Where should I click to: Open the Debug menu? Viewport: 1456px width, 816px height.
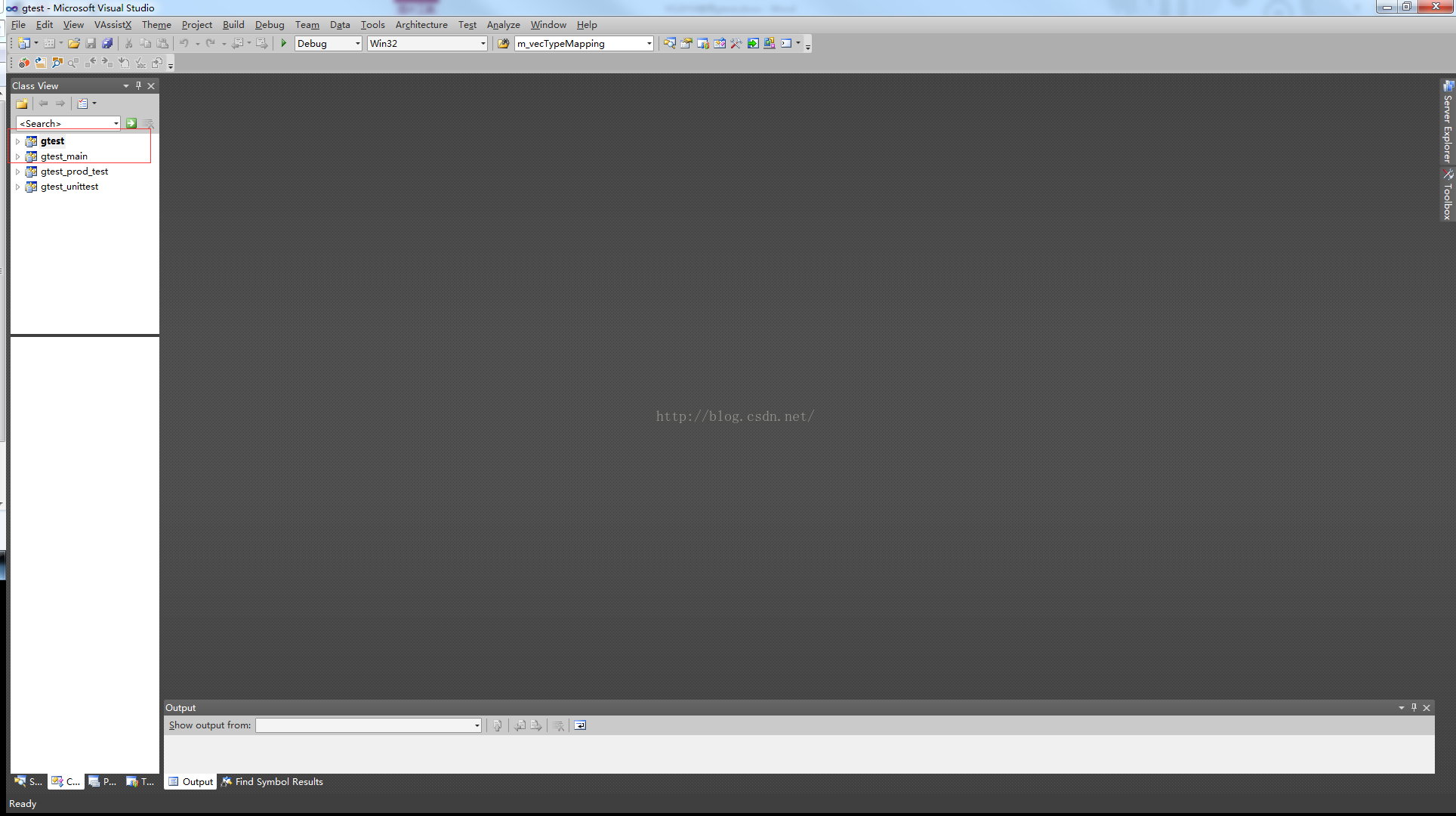coord(270,25)
